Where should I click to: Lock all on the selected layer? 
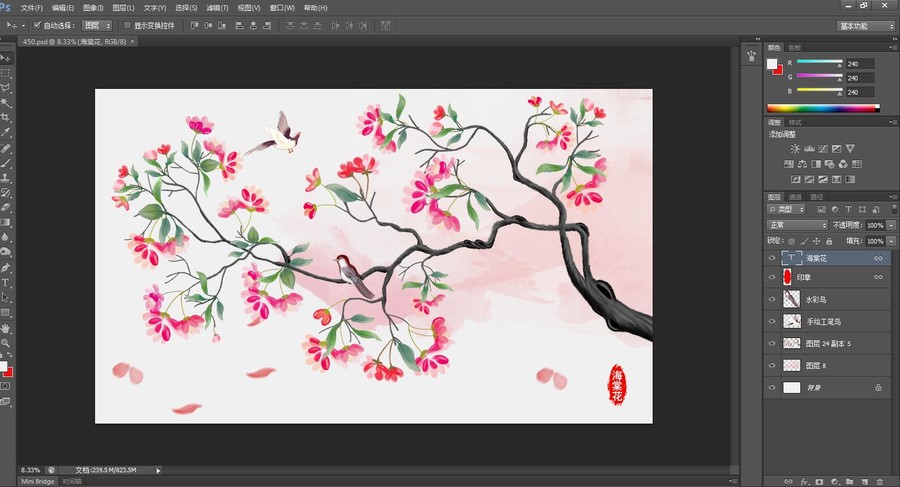click(829, 241)
